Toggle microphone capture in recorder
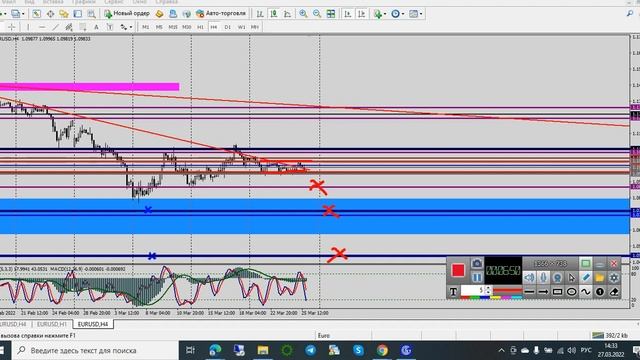The width and height of the screenshot is (640, 360). pos(543,278)
